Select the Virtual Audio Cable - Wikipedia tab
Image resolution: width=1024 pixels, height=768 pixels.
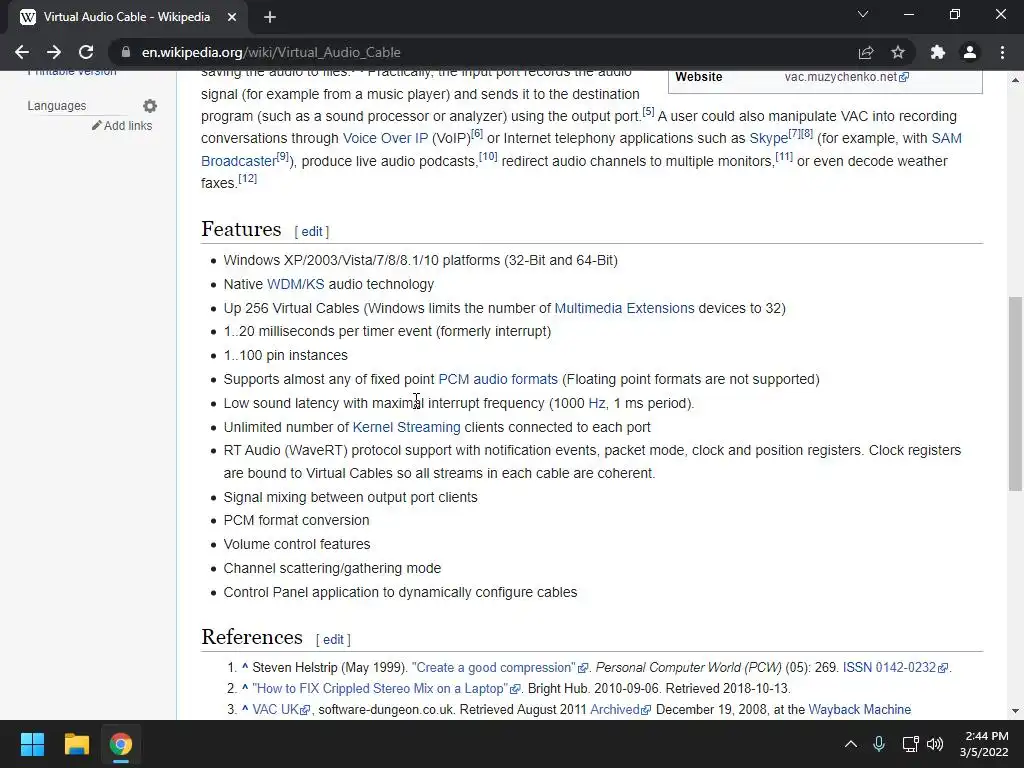[x=127, y=17]
